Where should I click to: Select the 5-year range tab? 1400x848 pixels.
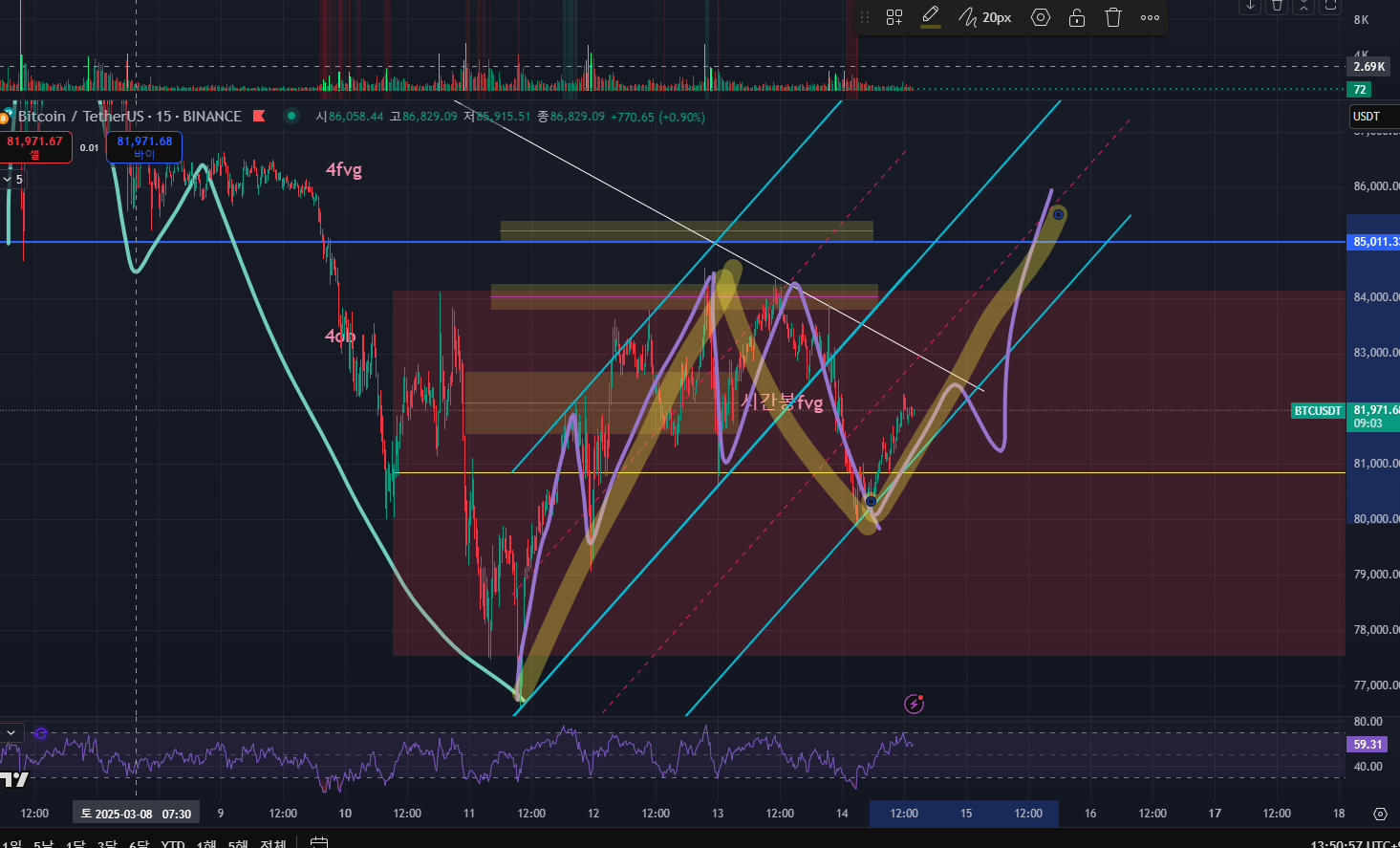(x=238, y=845)
